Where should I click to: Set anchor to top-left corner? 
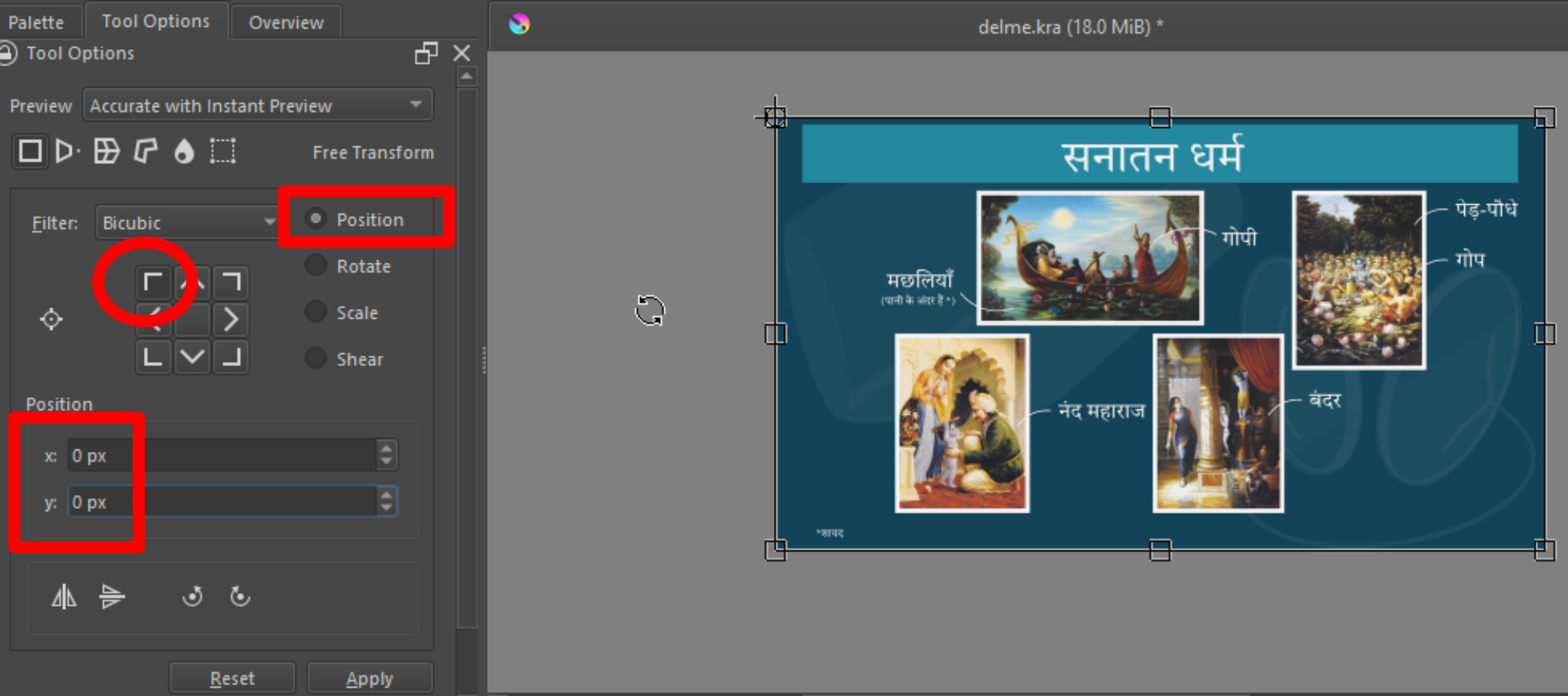(153, 283)
